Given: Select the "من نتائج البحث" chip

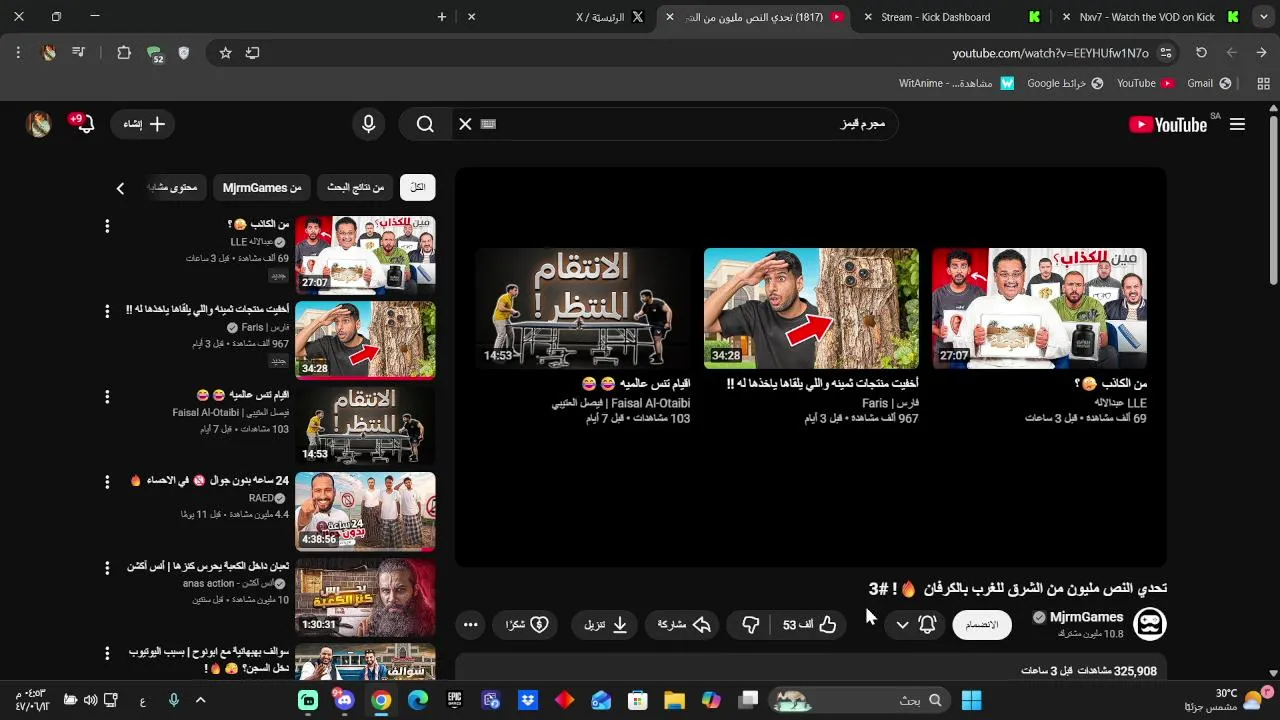Looking at the screenshot, I should (x=356, y=187).
